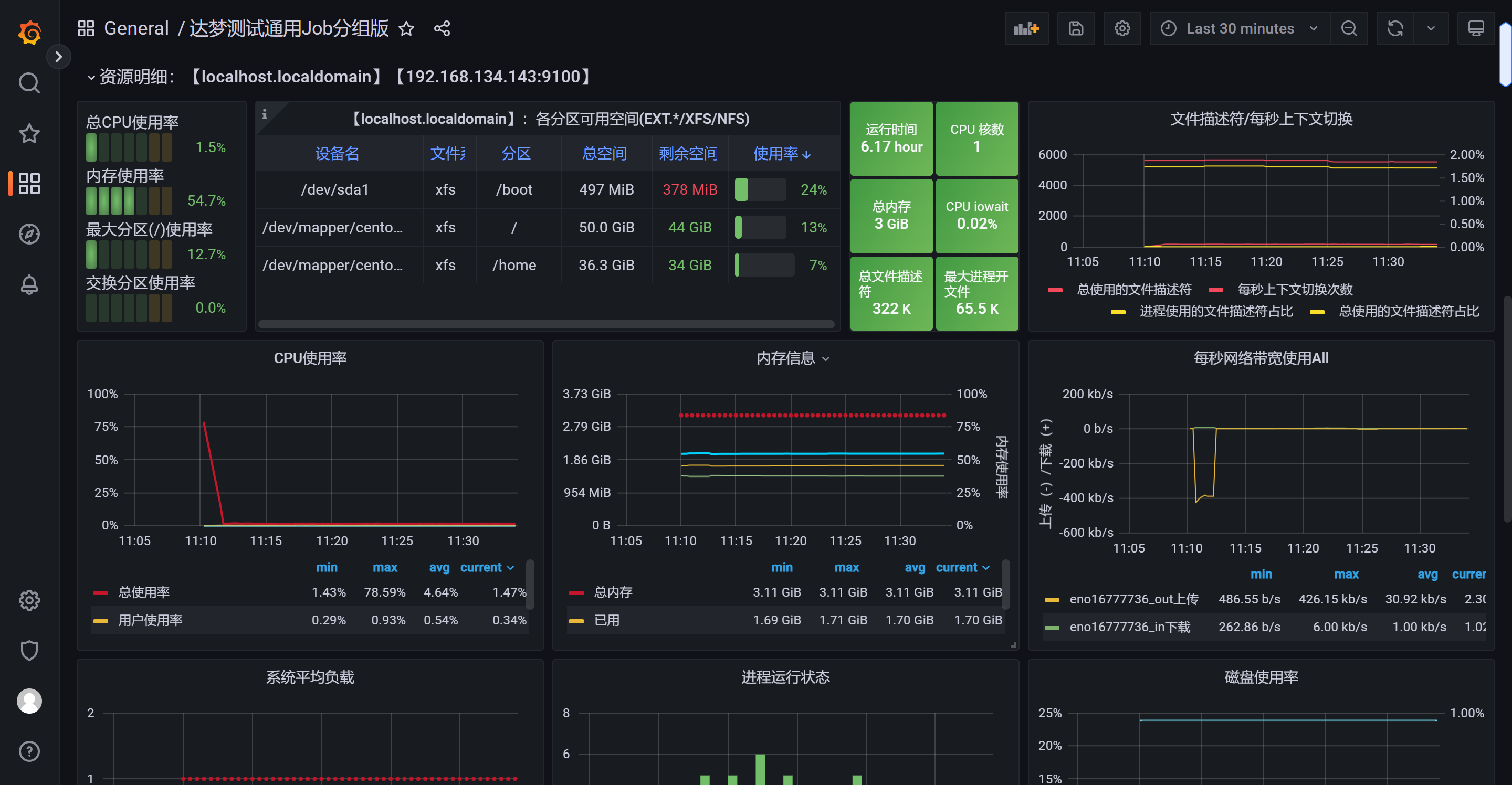This screenshot has height=785, width=1512.
Task: Open the Last 30 minutes time picker
Action: (1240, 28)
